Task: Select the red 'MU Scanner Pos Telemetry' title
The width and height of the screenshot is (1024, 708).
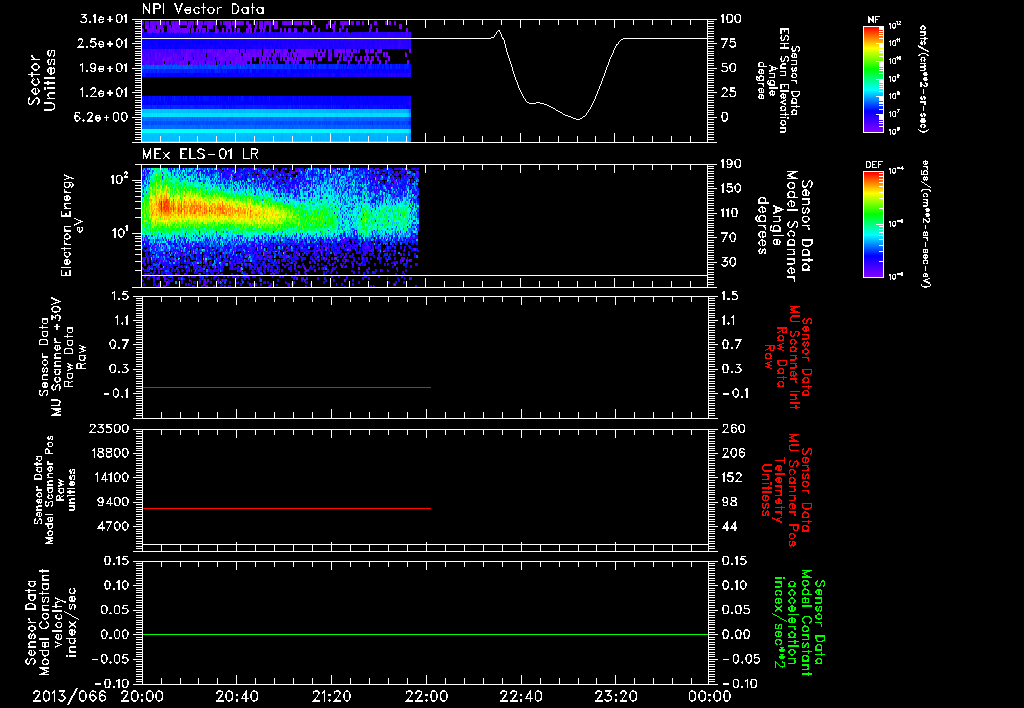Action: (787, 490)
